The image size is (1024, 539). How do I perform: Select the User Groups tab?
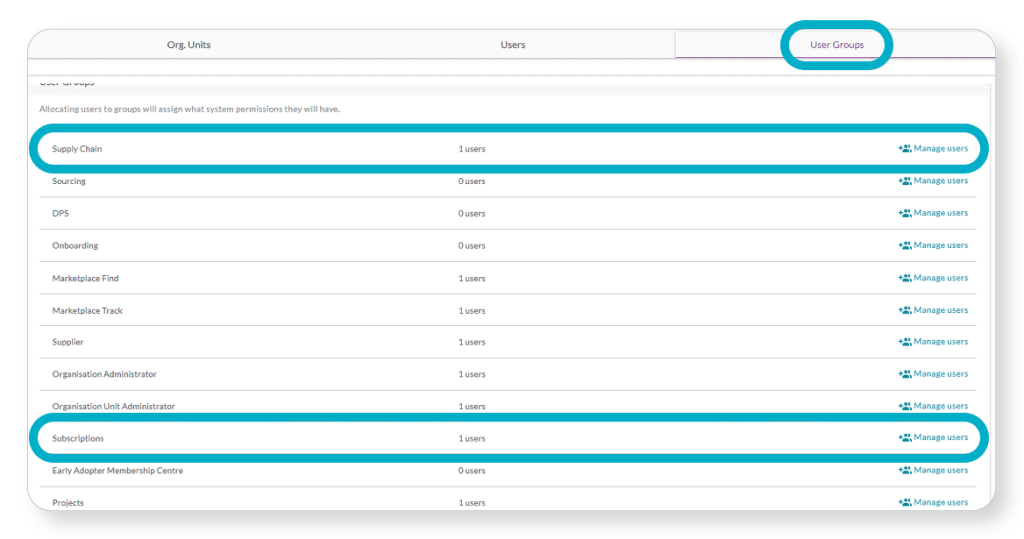point(837,44)
